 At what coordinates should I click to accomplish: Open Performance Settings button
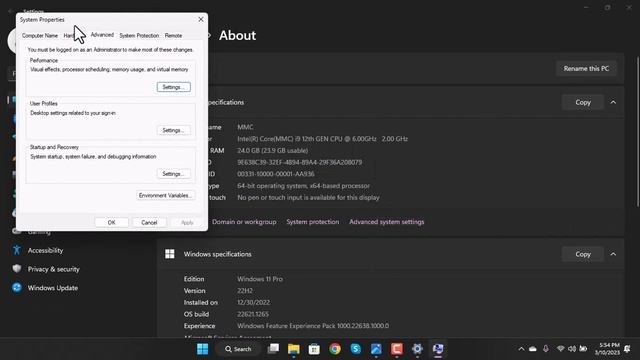tap(173, 87)
